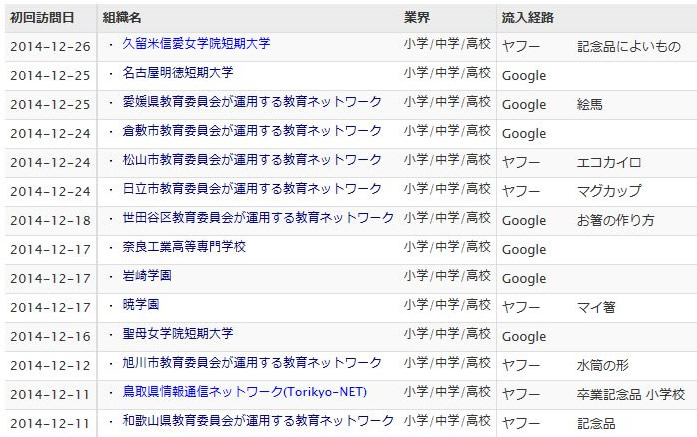The height and width of the screenshot is (437, 697).
Task: Select 聖母女学院短期大学 link
Action: (178, 334)
